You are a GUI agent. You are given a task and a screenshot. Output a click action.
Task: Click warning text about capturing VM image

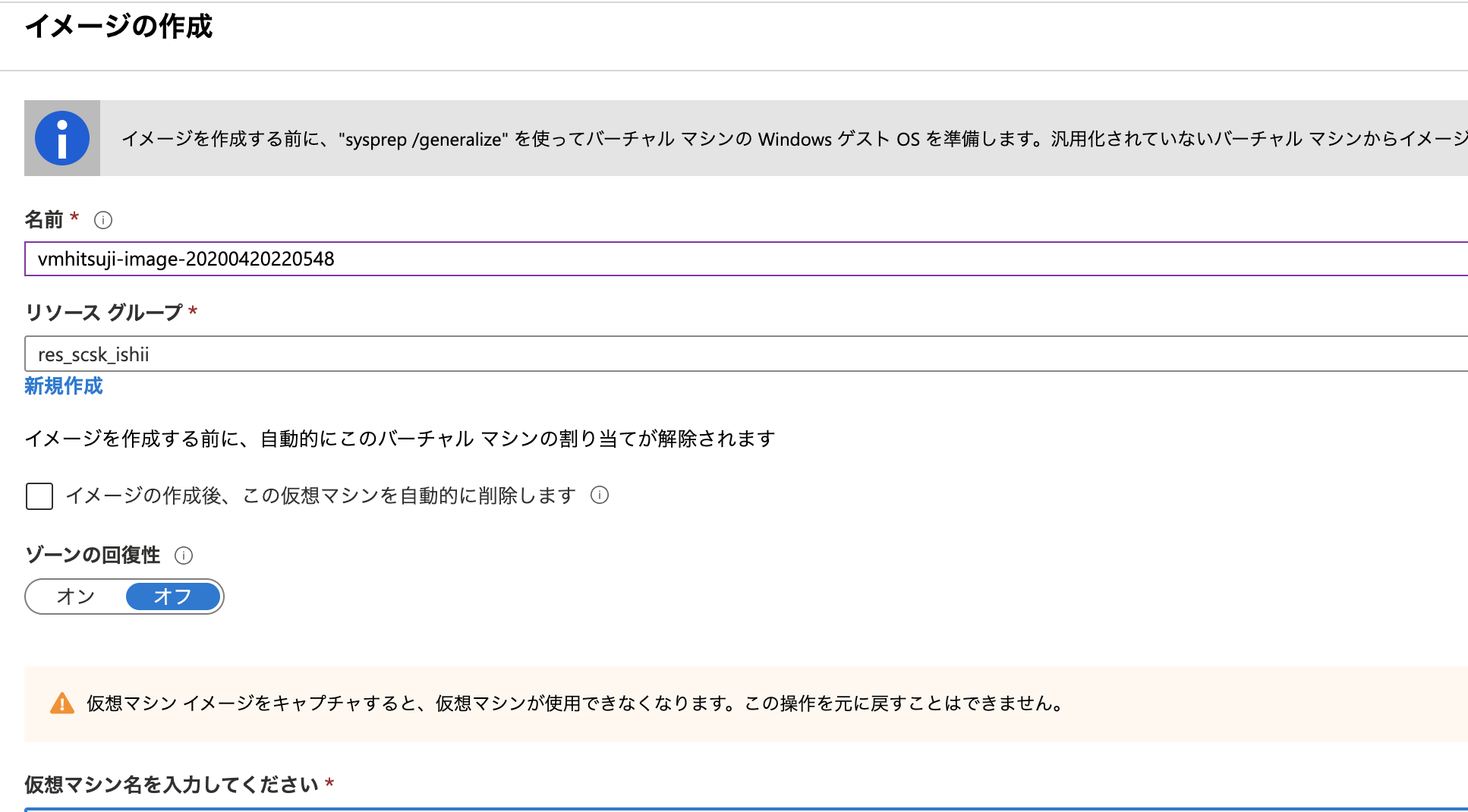click(x=576, y=703)
